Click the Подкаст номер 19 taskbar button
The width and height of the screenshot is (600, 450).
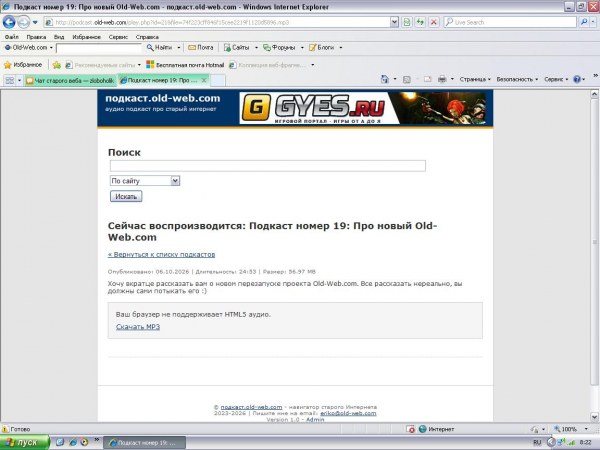coord(145,442)
